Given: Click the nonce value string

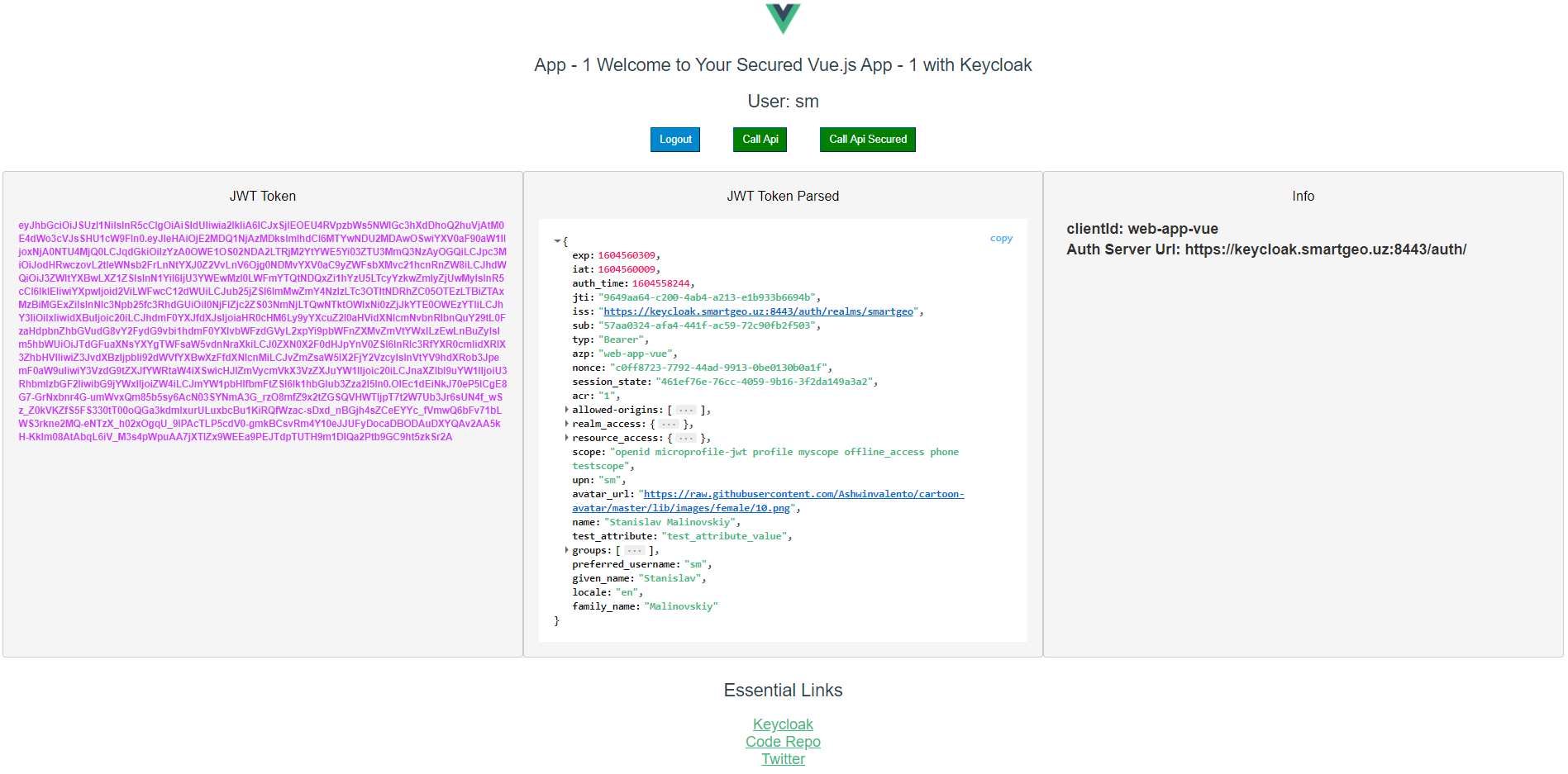Looking at the screenshot, I should [x=718, y=368].
